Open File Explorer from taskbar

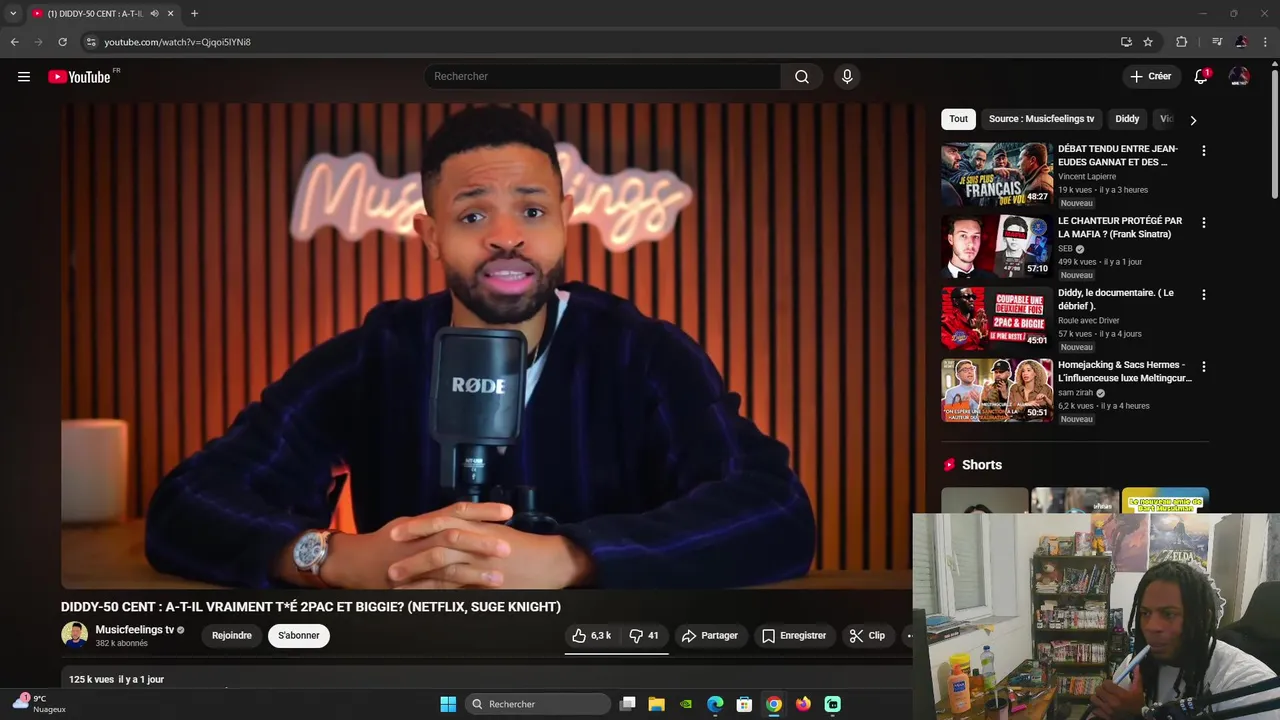coord(656,704)
